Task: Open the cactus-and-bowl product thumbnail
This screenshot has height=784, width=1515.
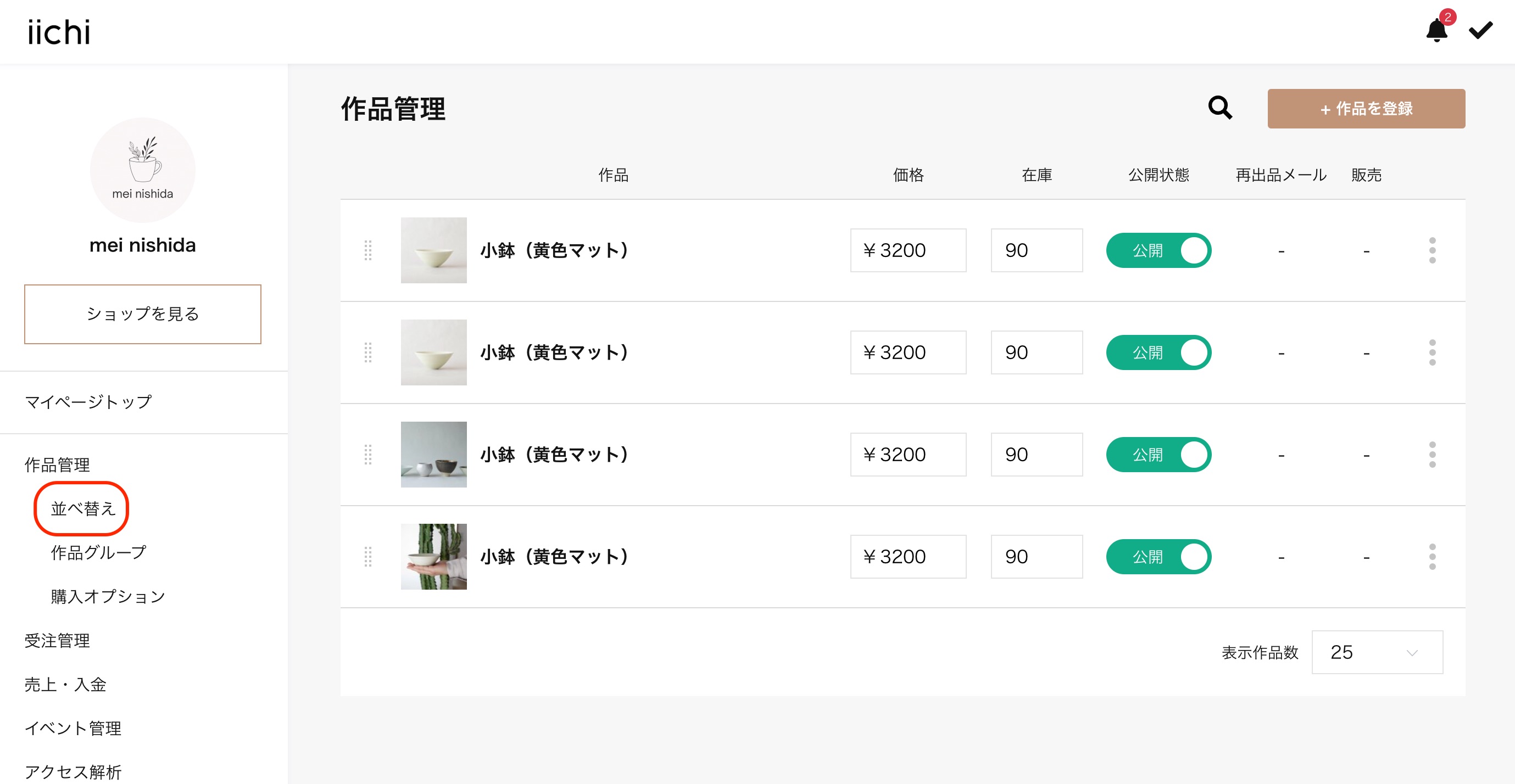Action: tap(433, 557)
